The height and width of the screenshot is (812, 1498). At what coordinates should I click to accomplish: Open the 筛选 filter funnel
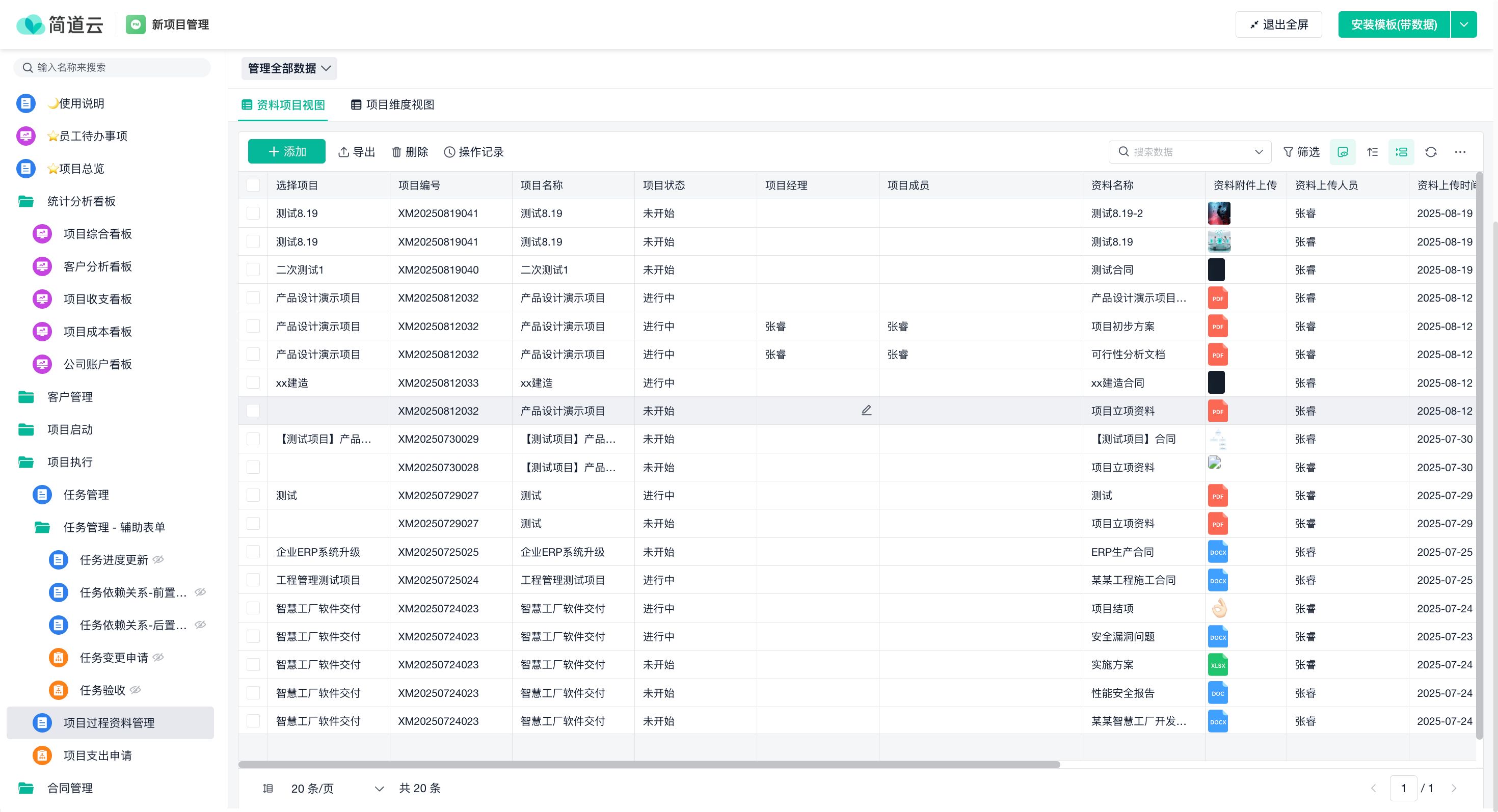click(1301, 152)
